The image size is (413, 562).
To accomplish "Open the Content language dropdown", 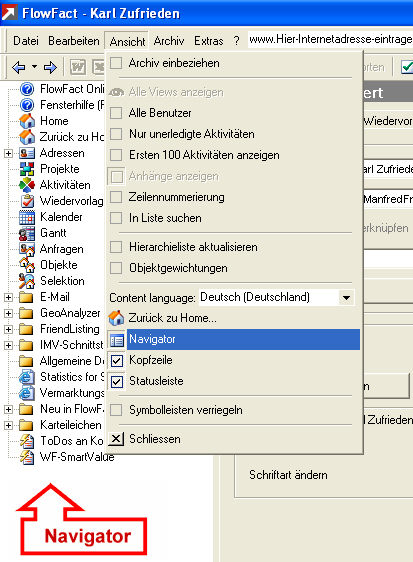I will tap(346, 297).
